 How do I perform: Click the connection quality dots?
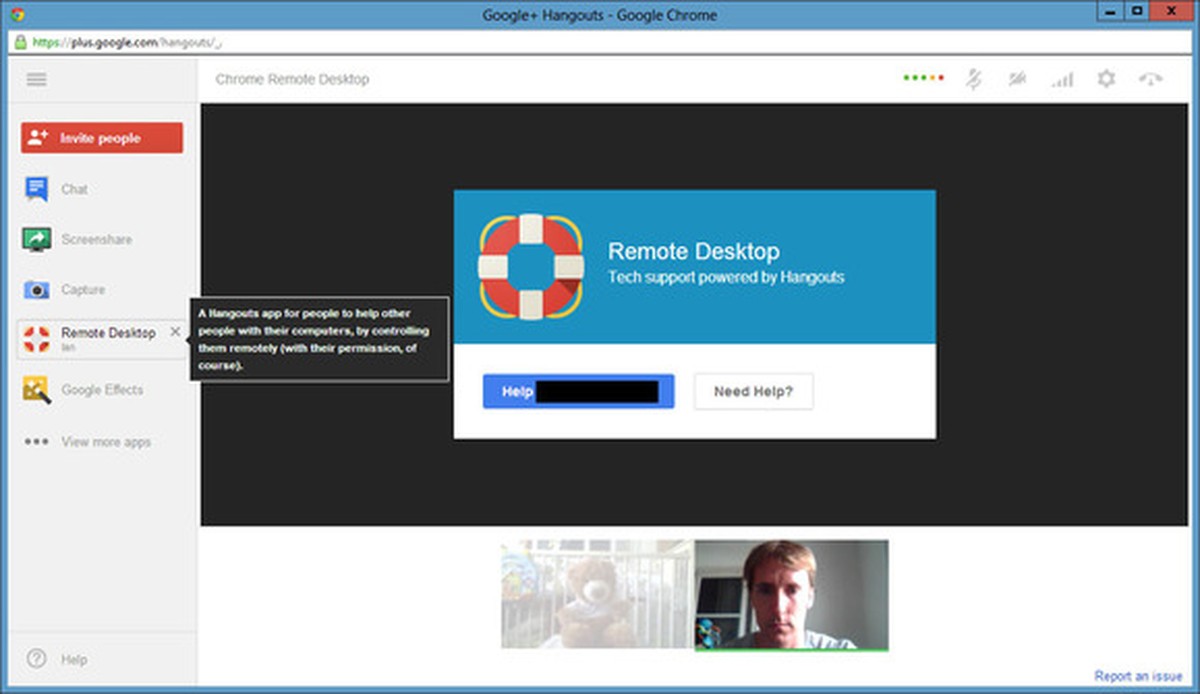click(x=922, y=76)
